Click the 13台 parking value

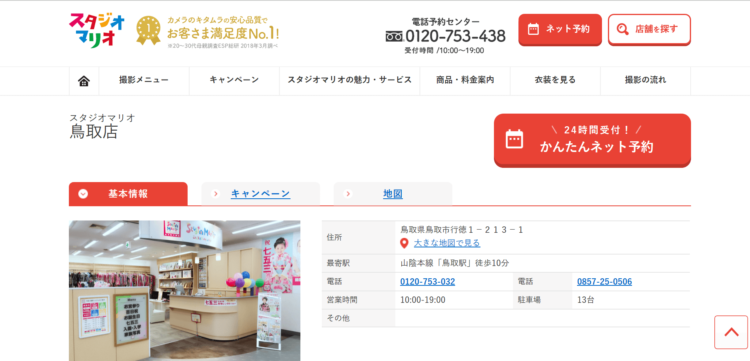pyautogui.click(x=586, y=300)
